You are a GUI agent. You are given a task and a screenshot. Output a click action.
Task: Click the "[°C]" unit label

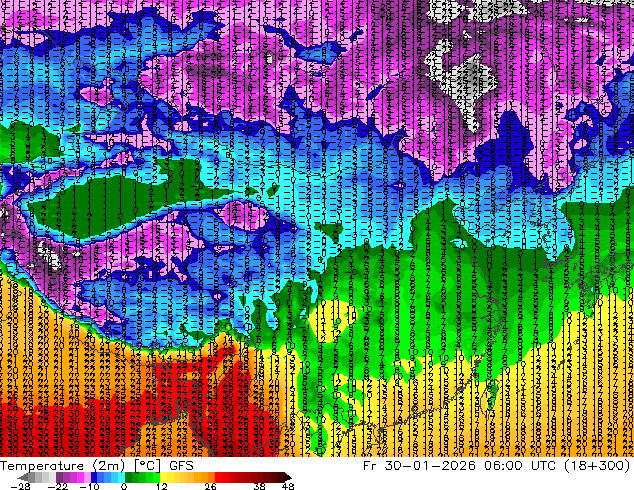pos(148,466)
